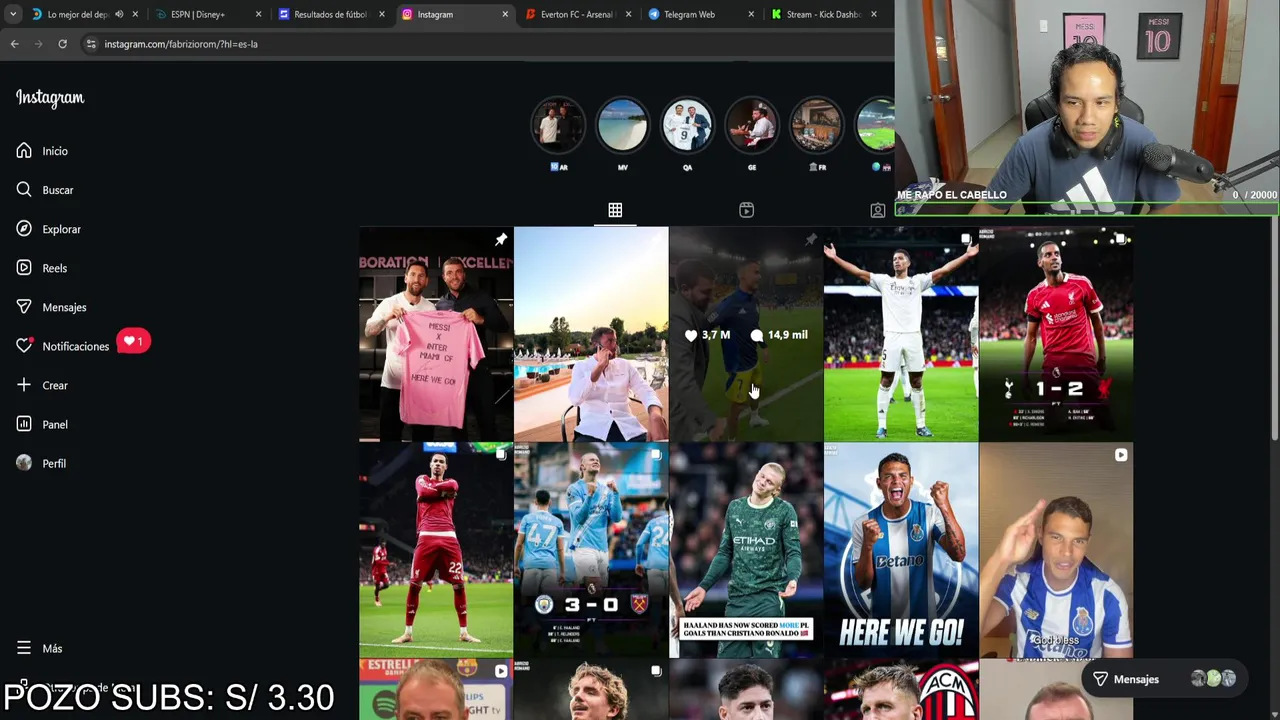Open the Liverpool 1-2 result post
This screenshot has height=720, width=1280.
pyautogui.click(x=1056, y=334)
